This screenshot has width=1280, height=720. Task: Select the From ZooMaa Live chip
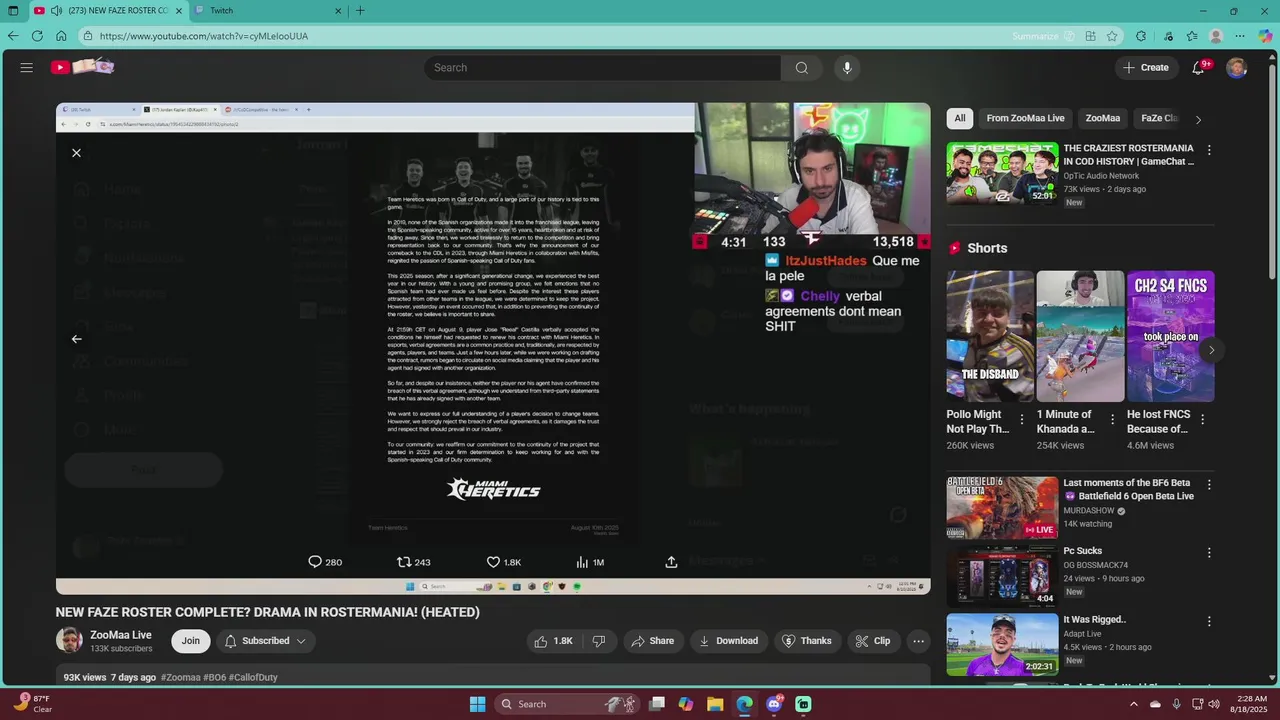click(1025, 118)
